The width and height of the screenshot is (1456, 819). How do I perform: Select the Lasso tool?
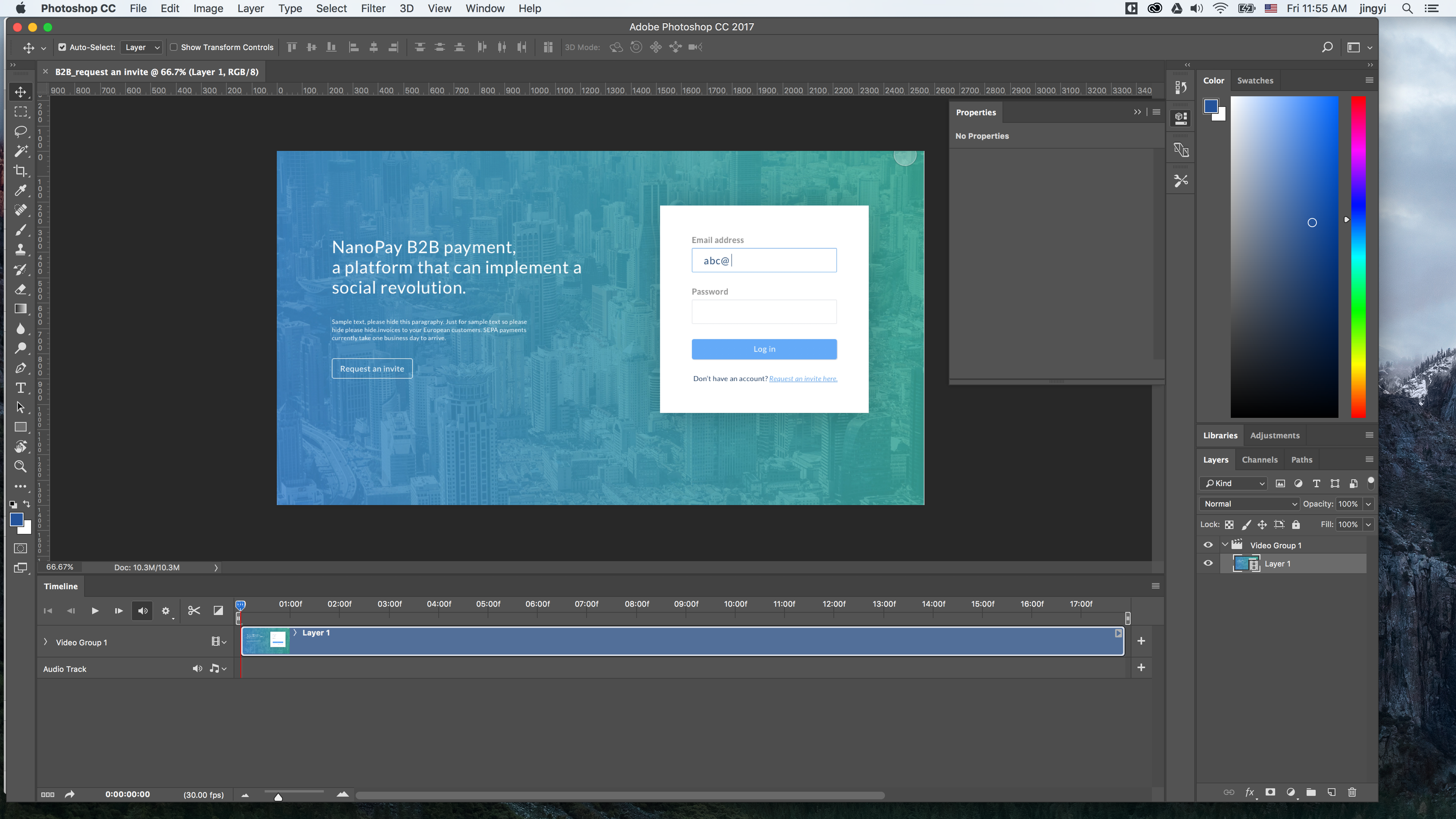click(x=21, y=131)
